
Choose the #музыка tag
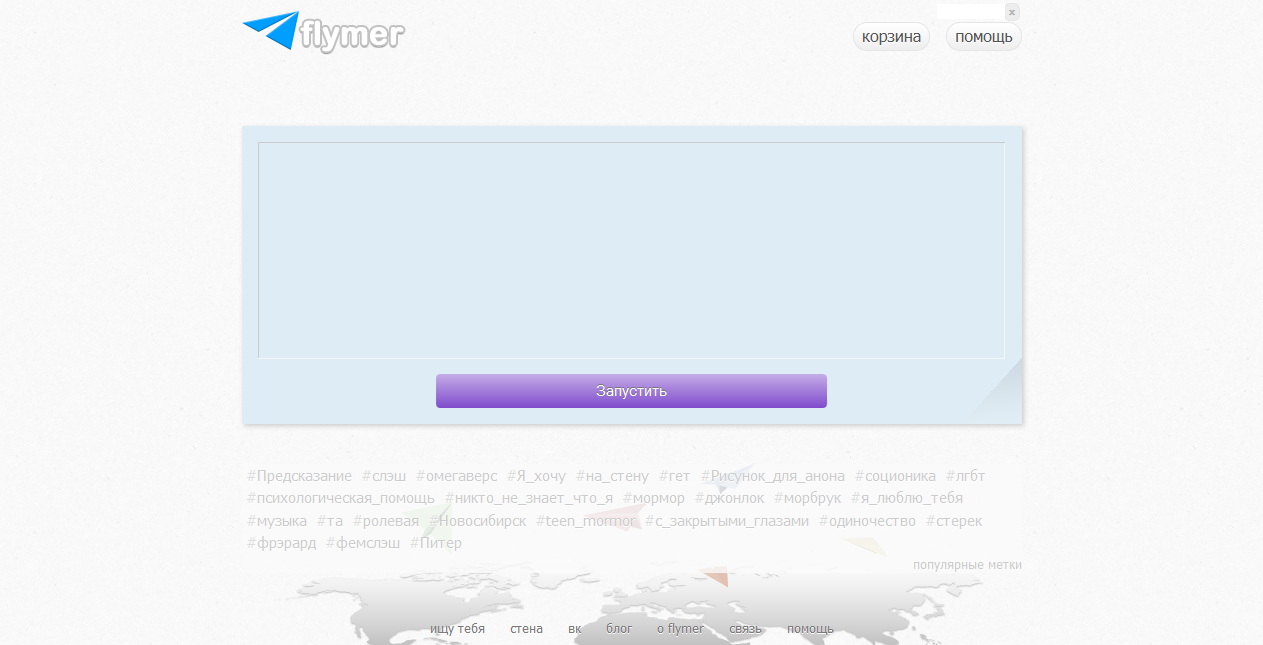pyautogui.click(x=277, y=521)
